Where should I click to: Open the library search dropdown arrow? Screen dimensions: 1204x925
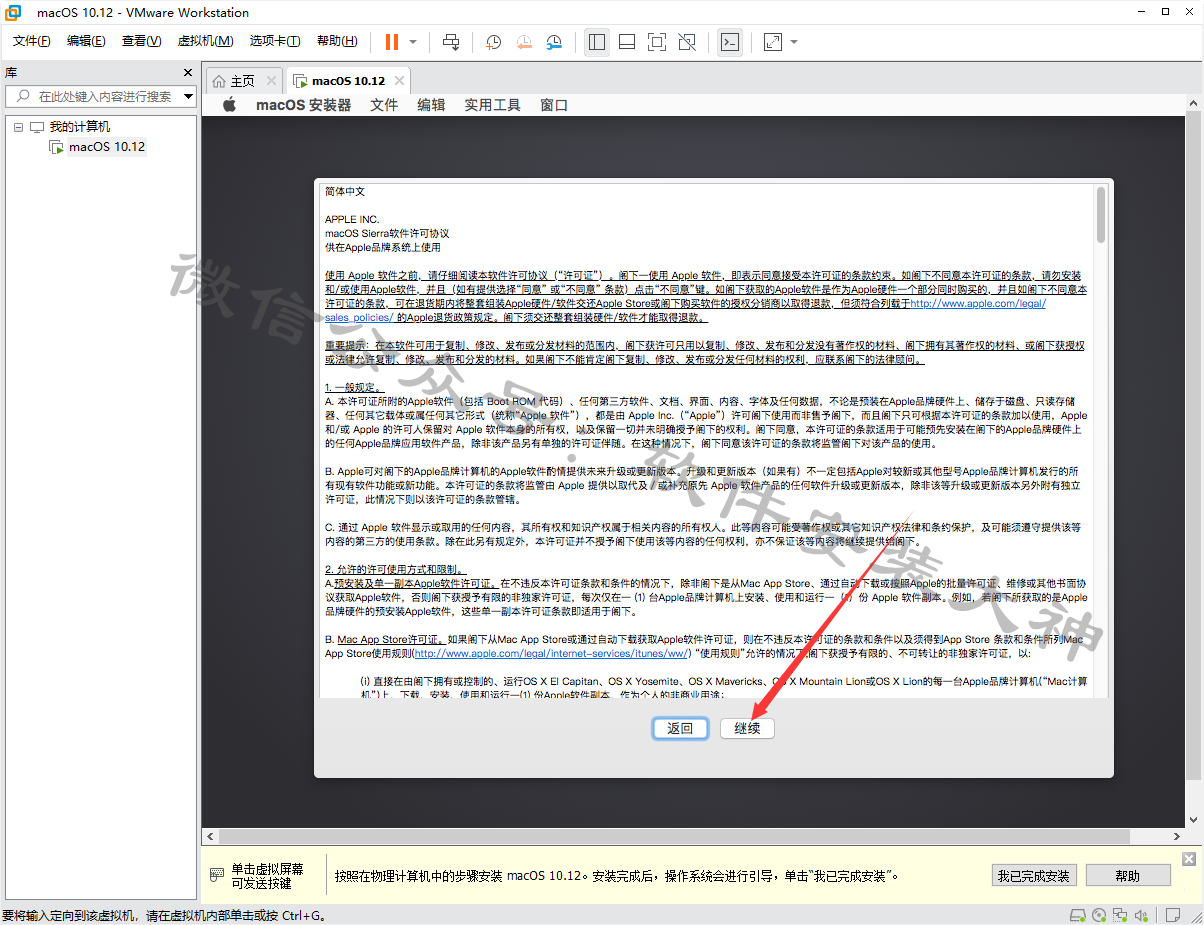tap(188, 96)
